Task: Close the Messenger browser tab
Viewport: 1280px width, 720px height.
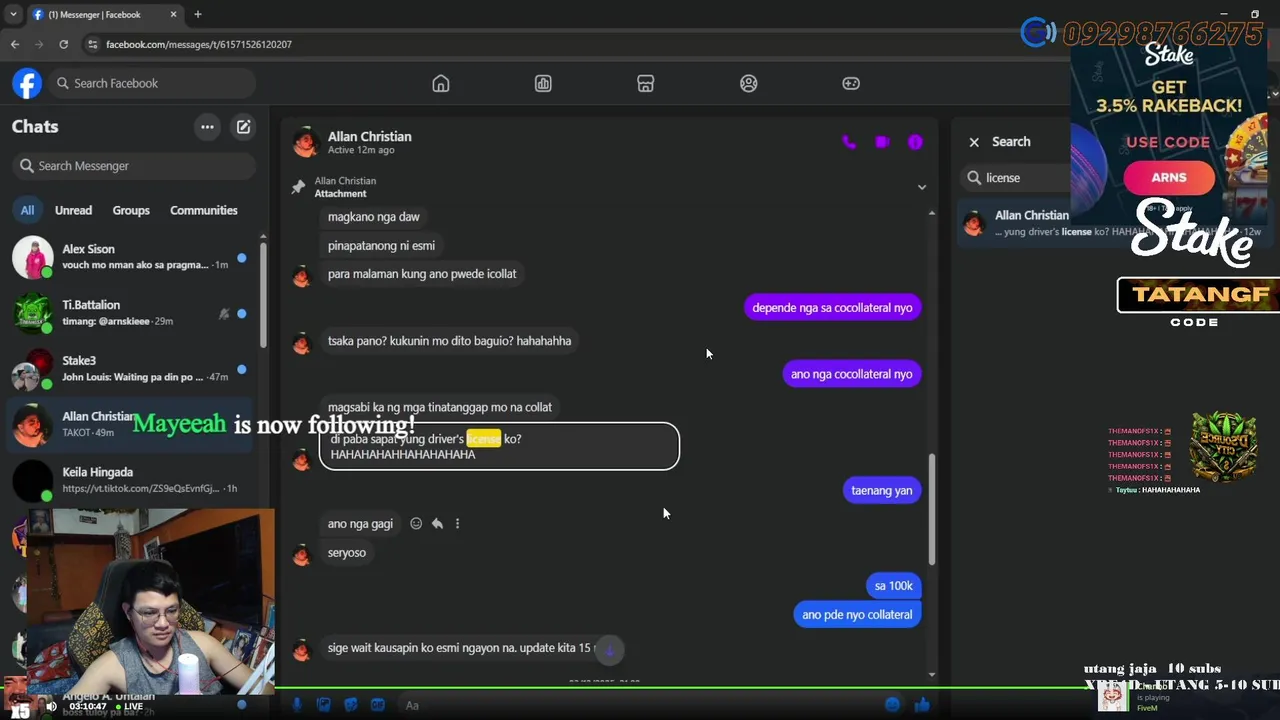Action: 173,14
